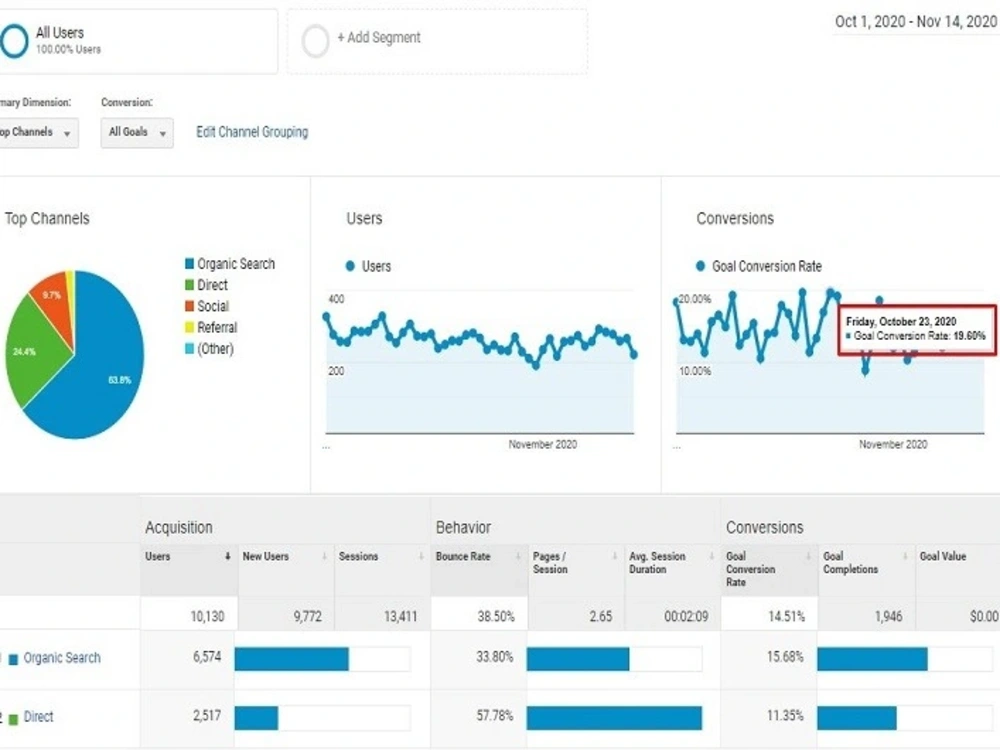Click the 2.65 pages per session value

click(601, 616)
